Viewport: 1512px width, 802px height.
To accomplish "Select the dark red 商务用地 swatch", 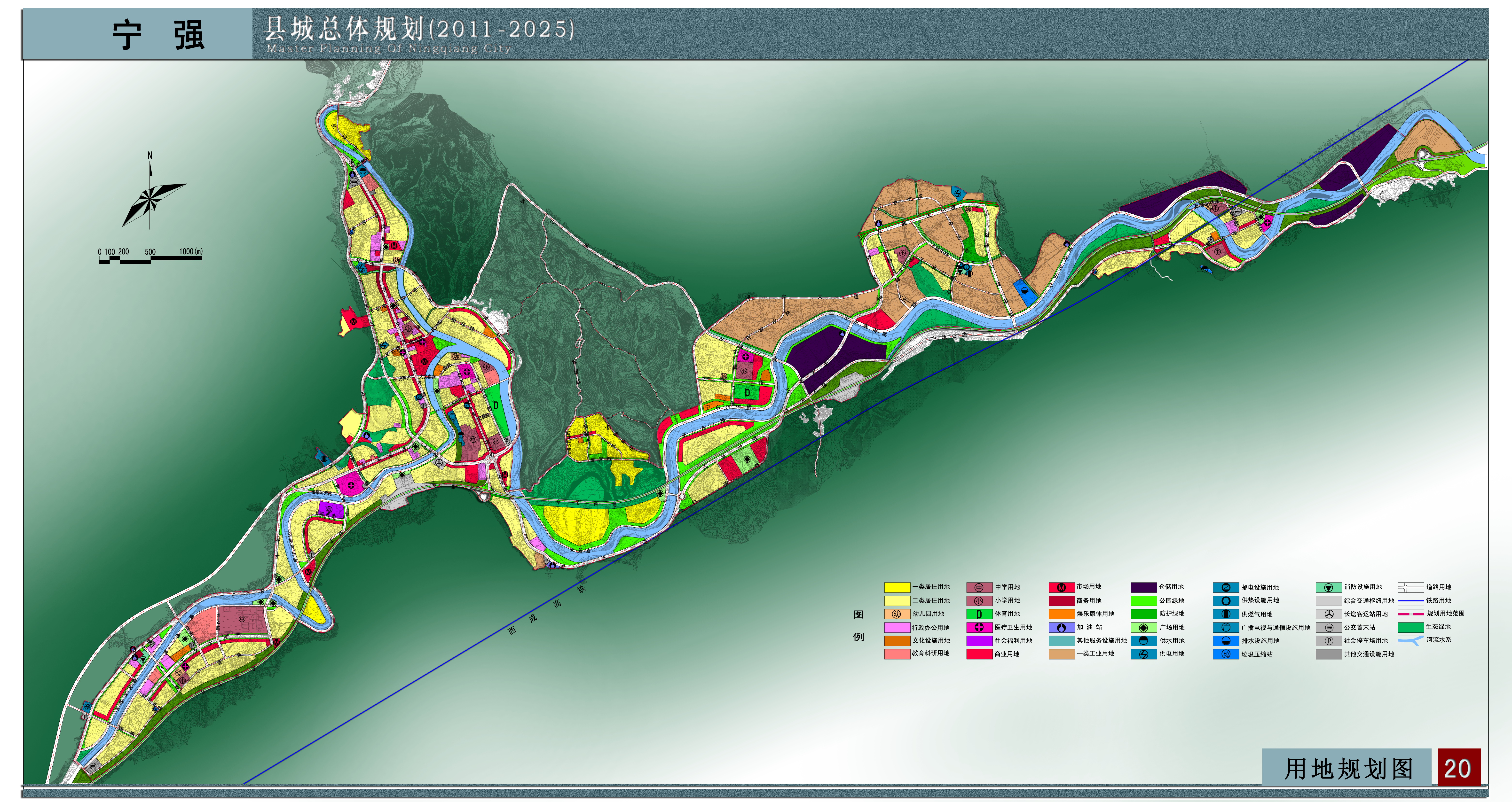I will tap(1061, 601).
